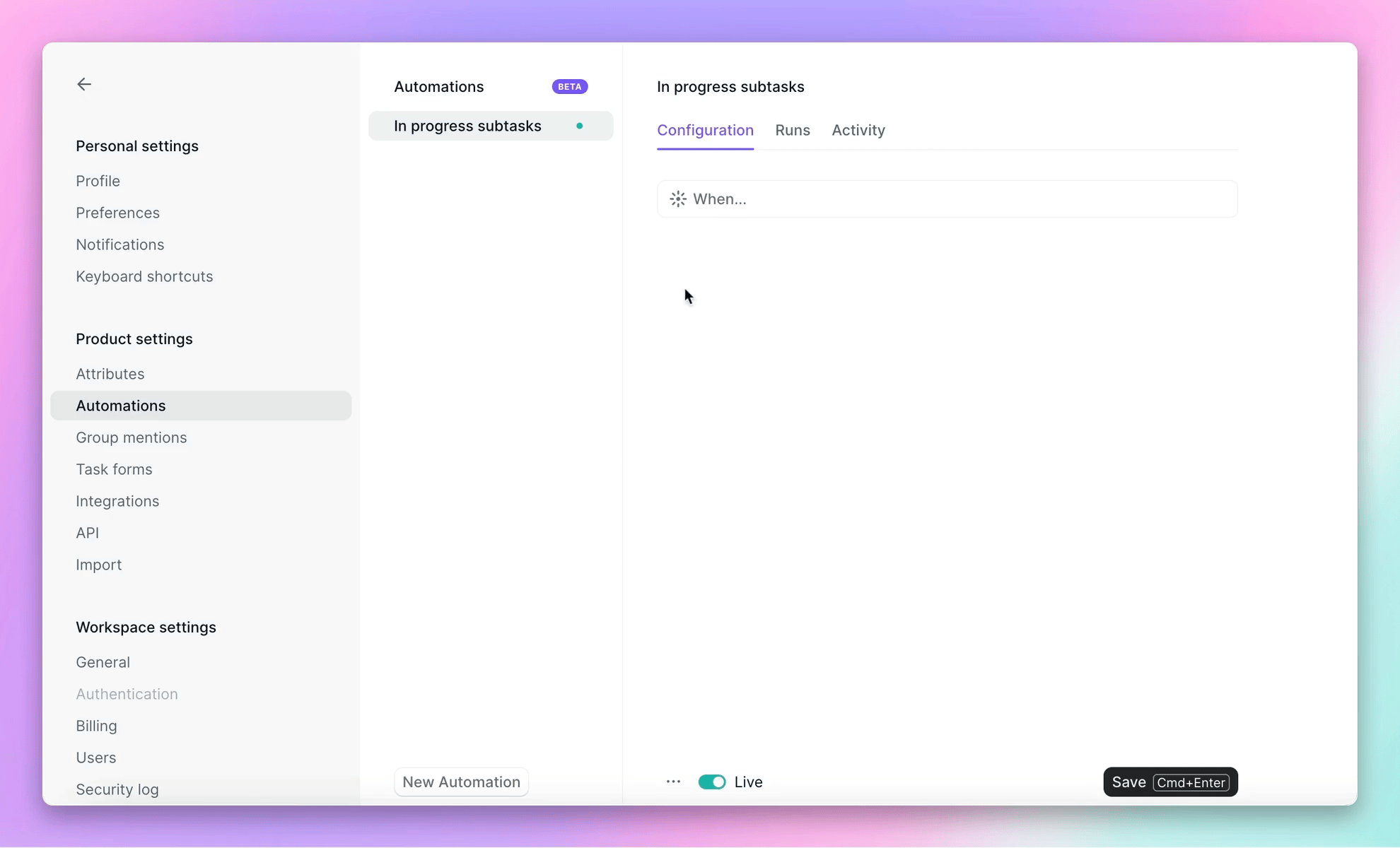The width and height of the screenshot is (1400, 848).
Task: Click the In progress subtasks page title
Action: pyautogui.click(x=730, y=86)
